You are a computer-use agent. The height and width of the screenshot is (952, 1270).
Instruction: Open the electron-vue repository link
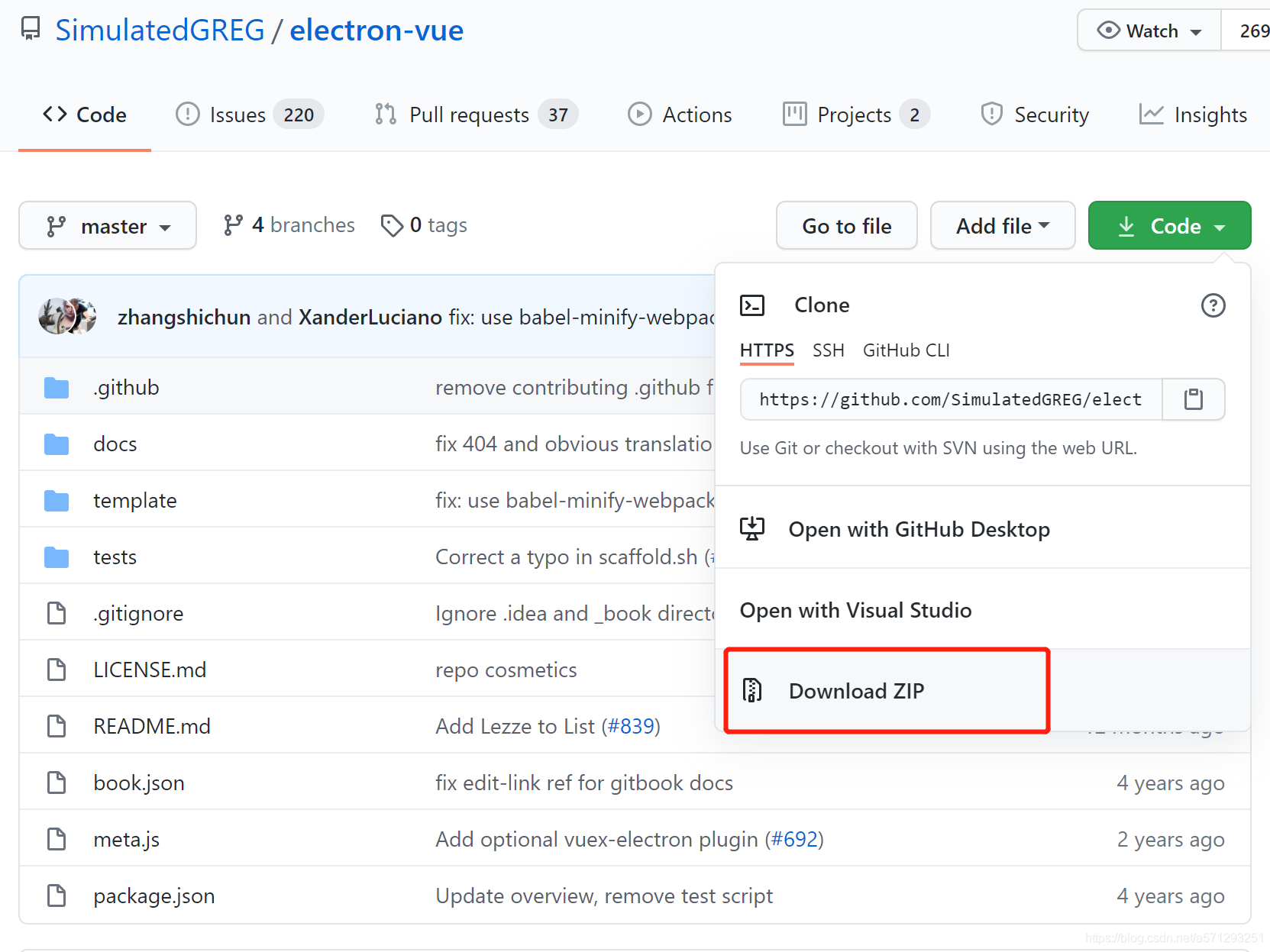click(x=376, y=31)
